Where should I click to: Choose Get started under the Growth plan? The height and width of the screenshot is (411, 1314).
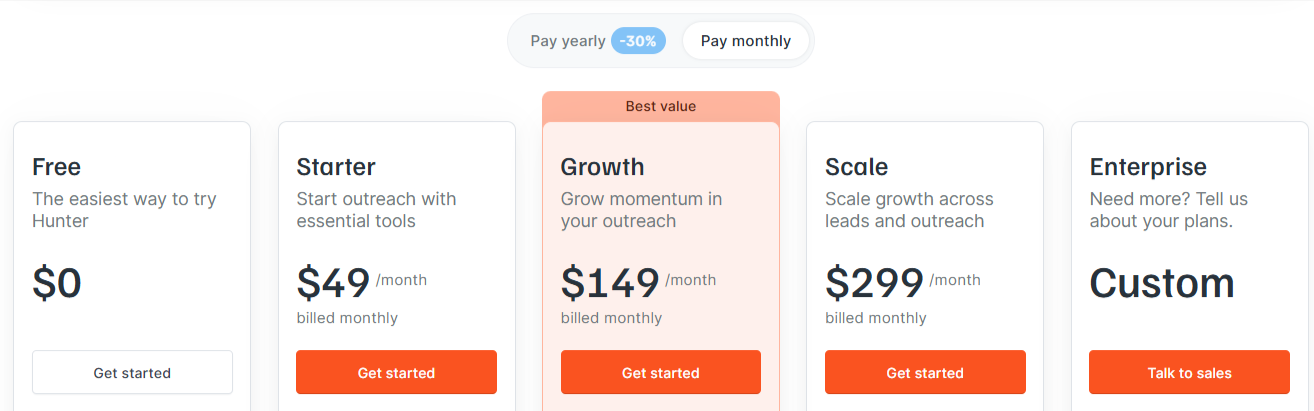(x=660, y=373)
